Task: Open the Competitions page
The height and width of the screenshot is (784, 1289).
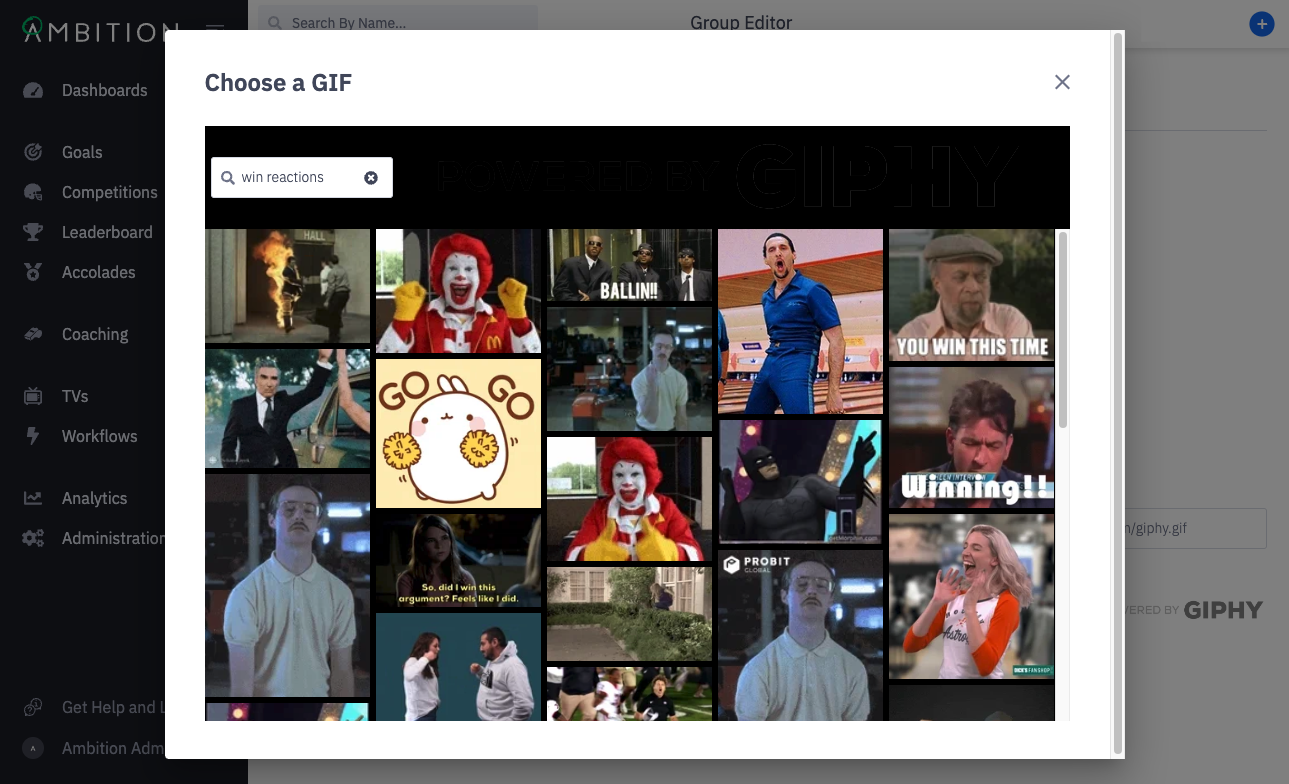Action: 110,192
